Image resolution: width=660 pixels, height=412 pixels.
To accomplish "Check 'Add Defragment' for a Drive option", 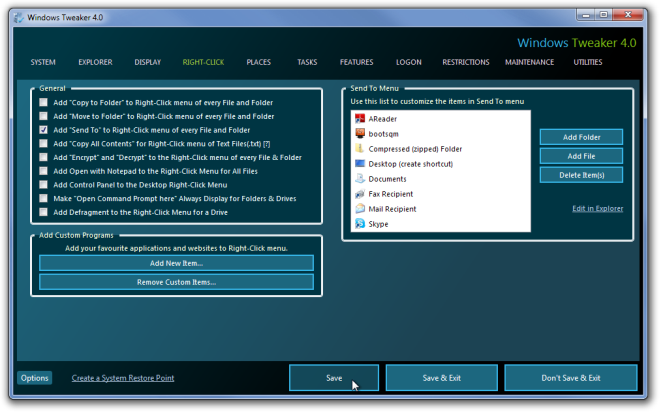I will click(x=43, y=212).
